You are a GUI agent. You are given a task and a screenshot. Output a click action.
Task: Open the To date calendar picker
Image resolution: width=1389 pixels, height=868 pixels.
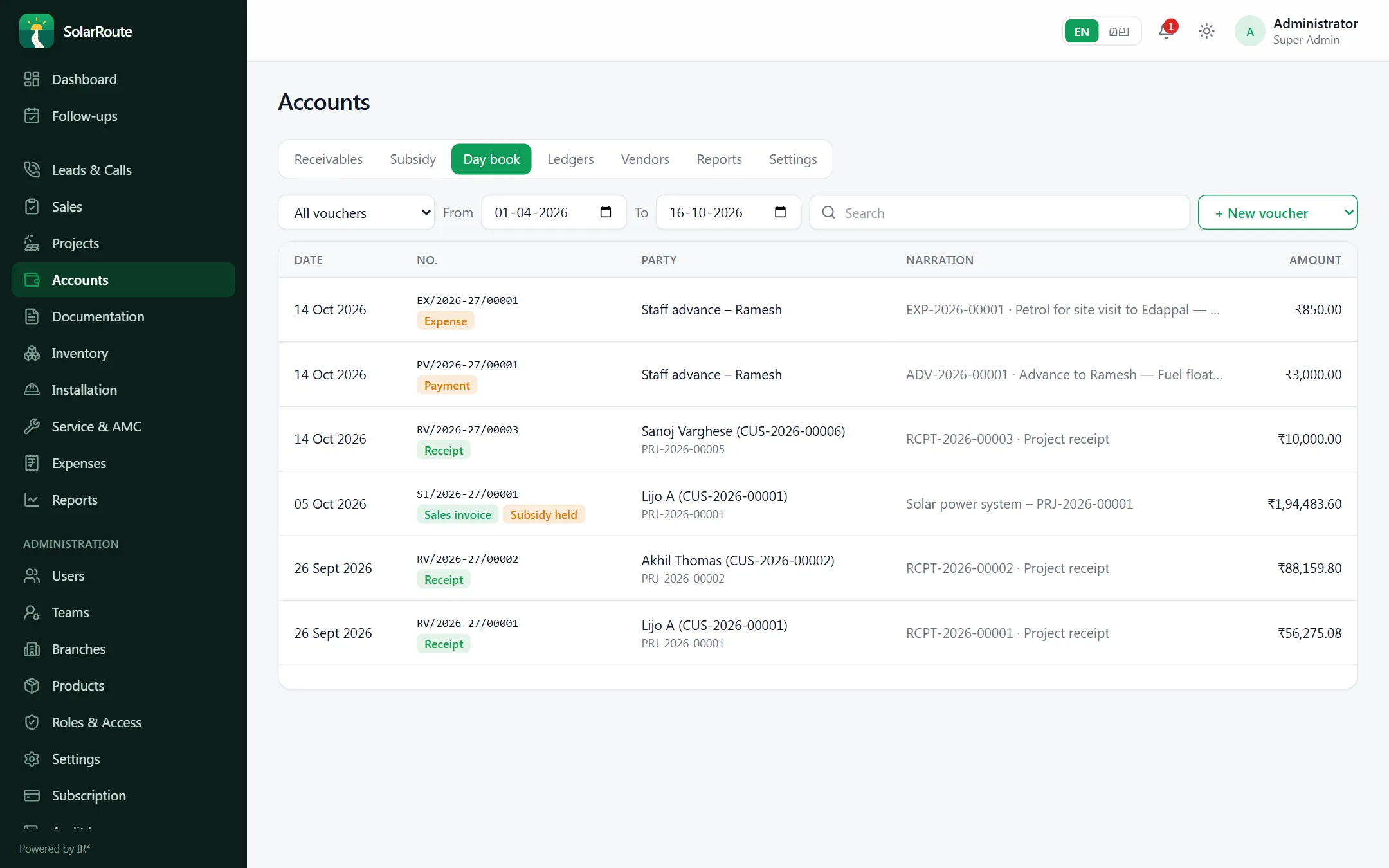coord(780,212)
